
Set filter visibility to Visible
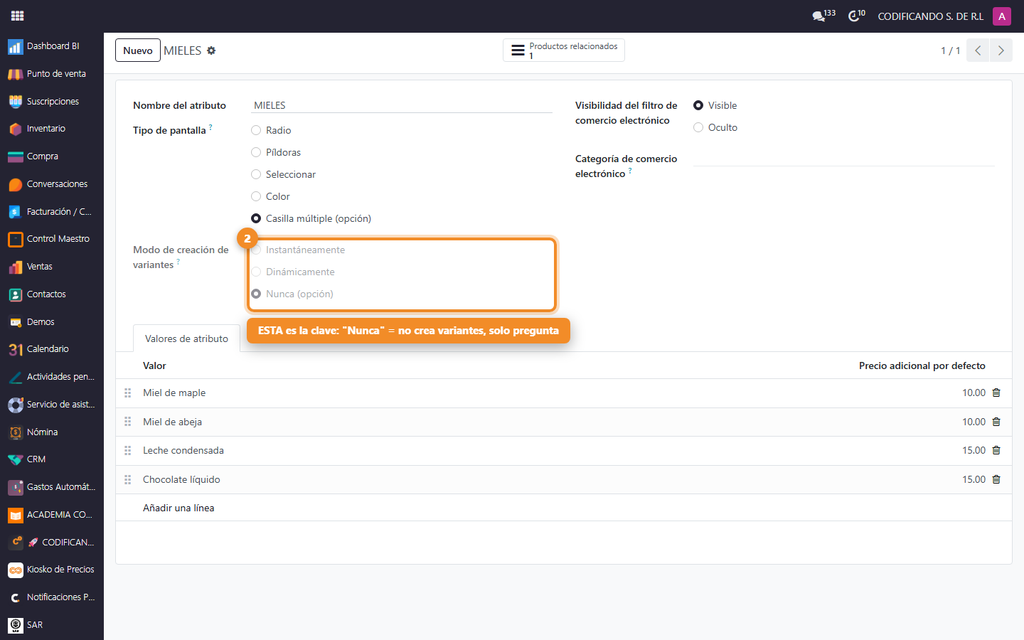pos(698,105)
